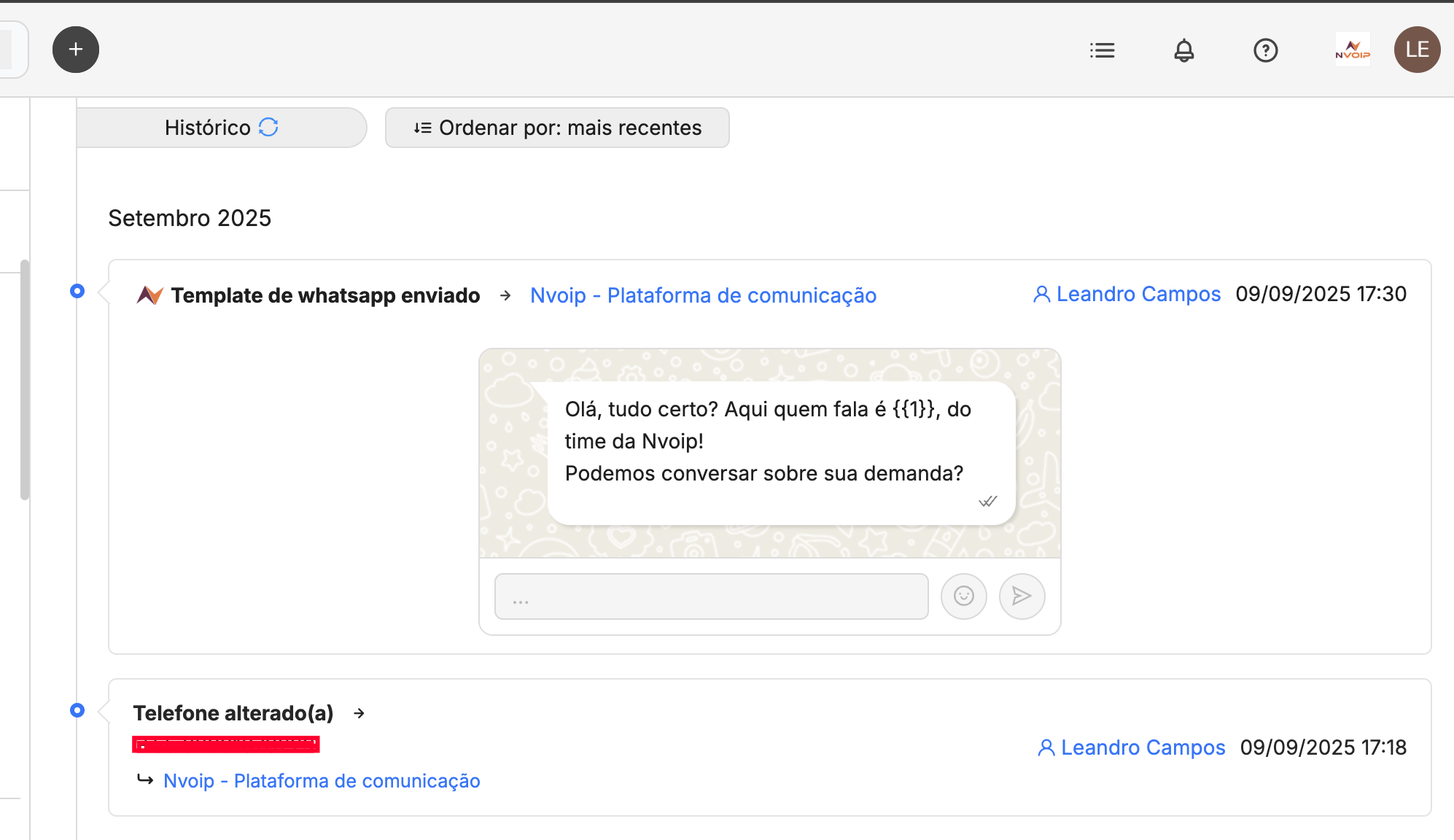Select the Histórico tab
Viewport: 1454px width, 840px height.
(x=208, y=128)
